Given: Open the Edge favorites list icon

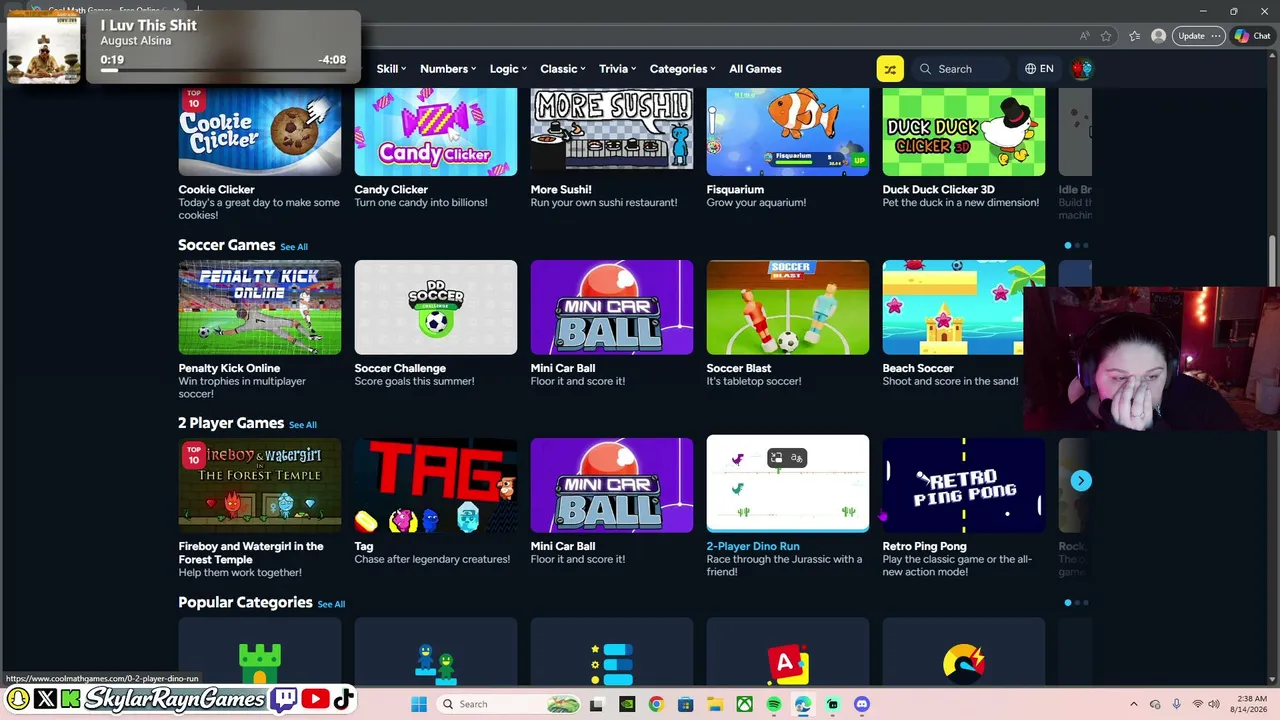Looking at the screenshot, I should pos(1134,36).
